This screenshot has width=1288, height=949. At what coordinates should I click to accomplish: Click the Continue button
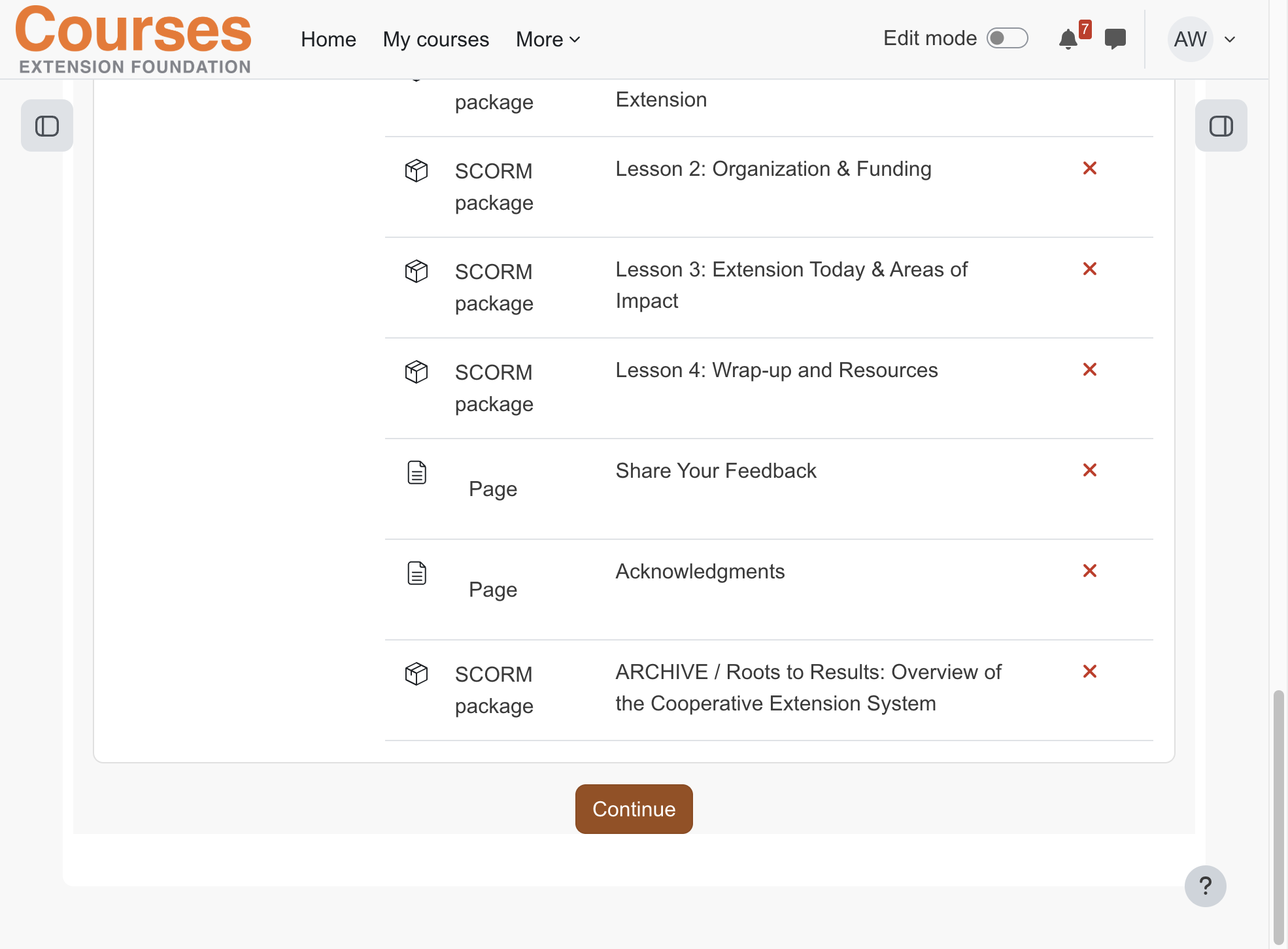(634, 809)
